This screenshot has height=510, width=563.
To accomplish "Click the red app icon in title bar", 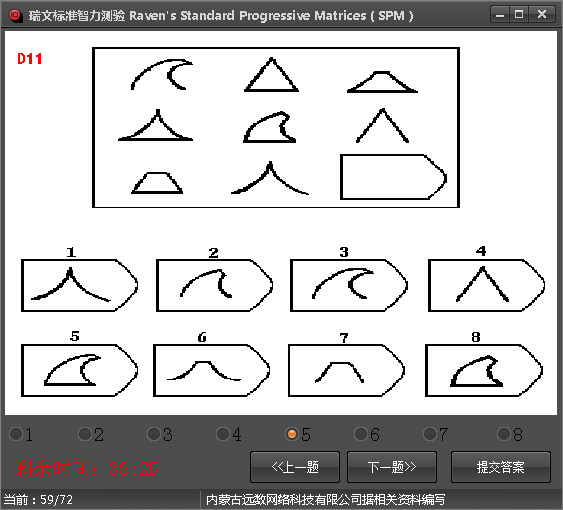I will click(15, 15).
